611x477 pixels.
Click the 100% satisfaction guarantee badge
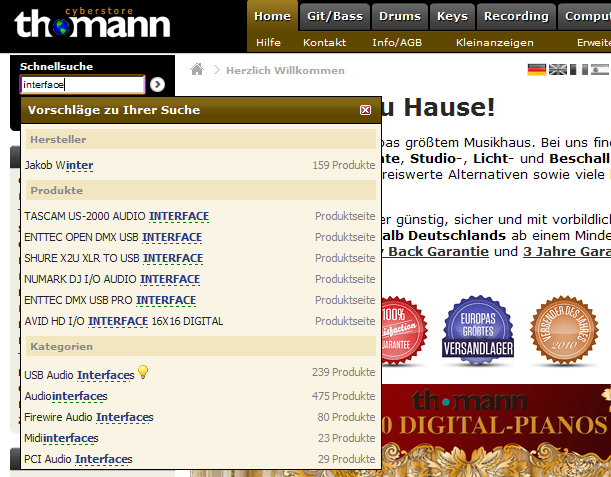tap(404, 330)
